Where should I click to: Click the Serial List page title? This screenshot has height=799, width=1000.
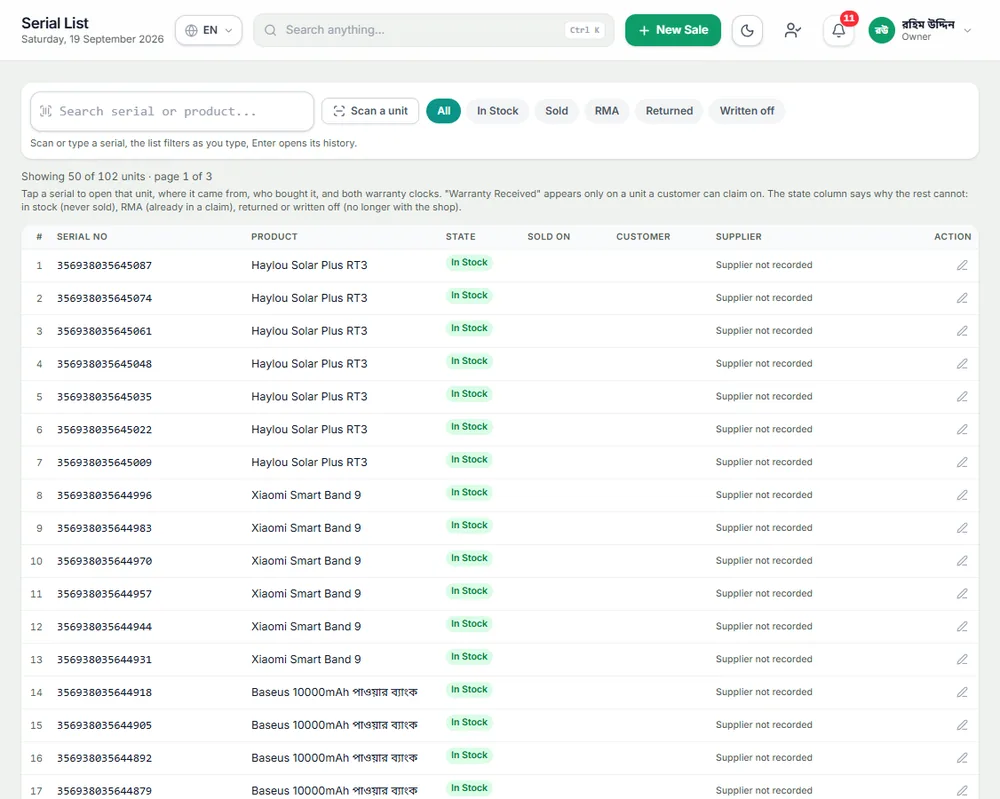coord(55,23)
